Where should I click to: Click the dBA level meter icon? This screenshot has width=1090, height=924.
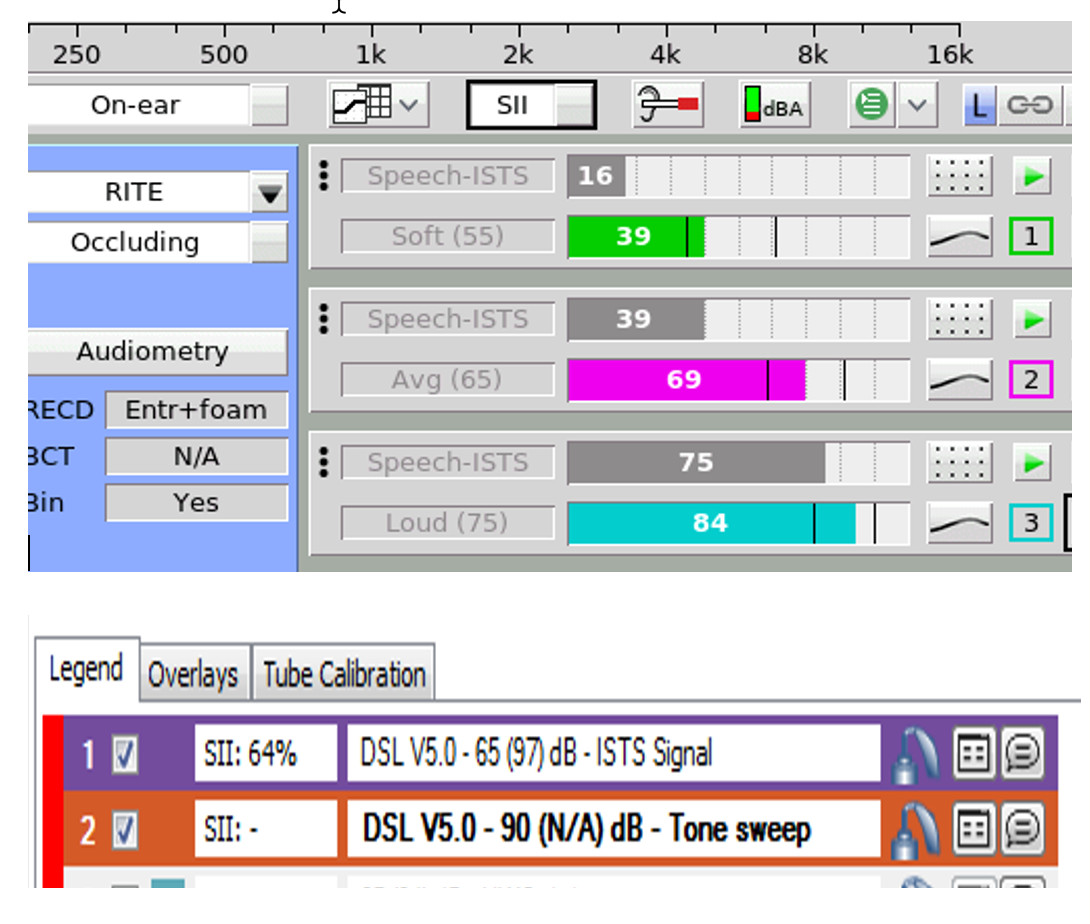775,105
